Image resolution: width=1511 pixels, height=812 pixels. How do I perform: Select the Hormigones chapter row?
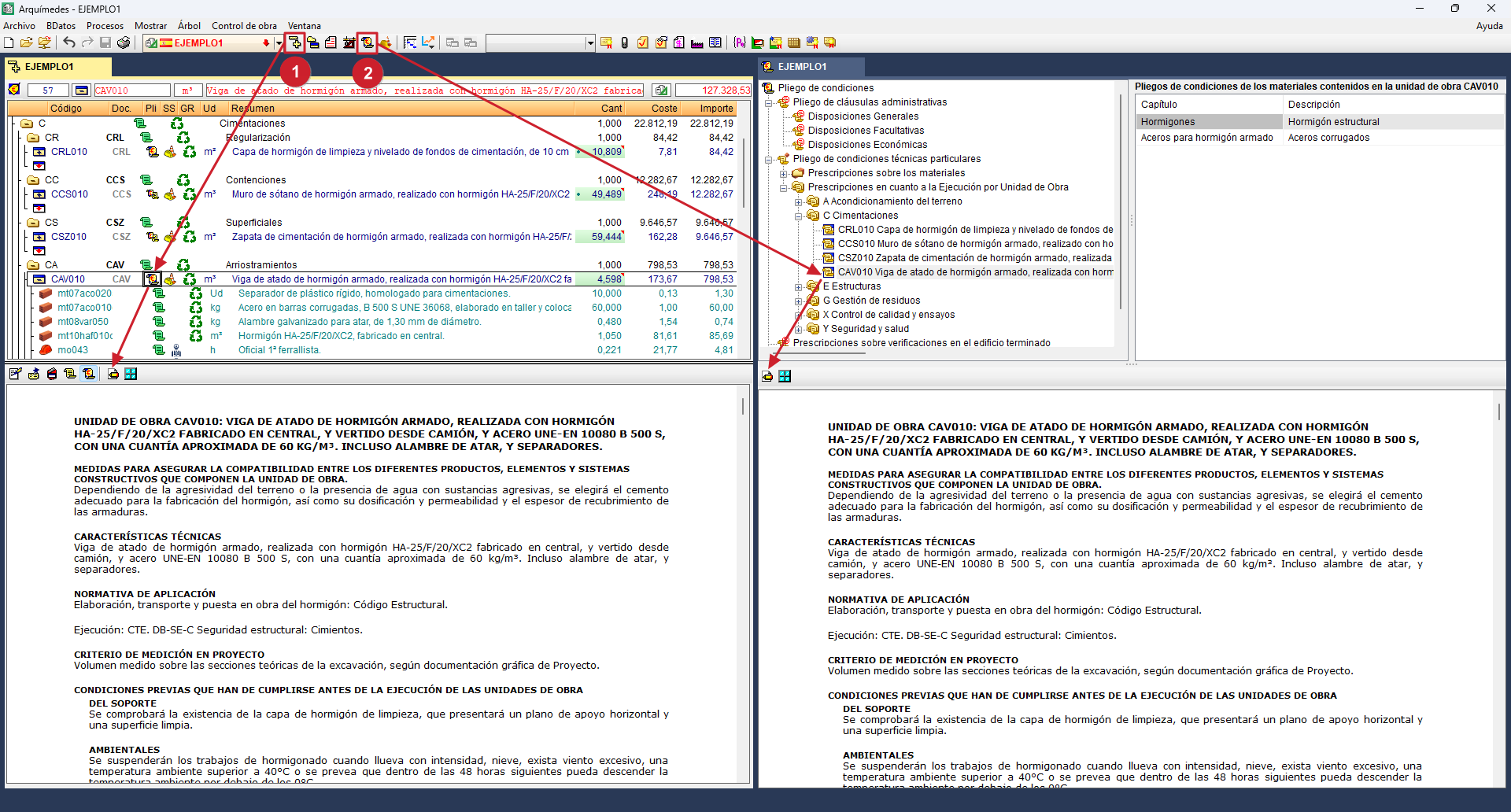point(1319,122)
